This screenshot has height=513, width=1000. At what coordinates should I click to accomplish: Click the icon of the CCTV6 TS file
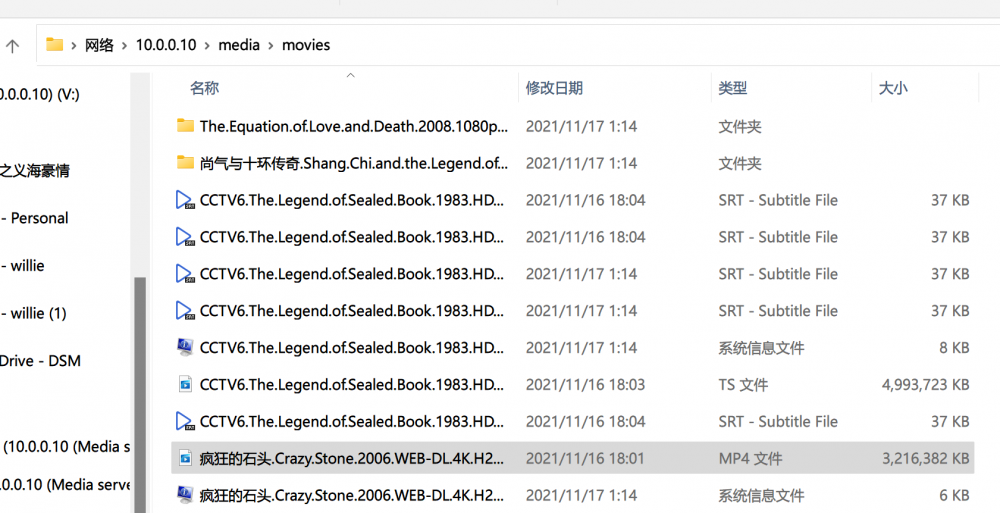coord(185,384)
